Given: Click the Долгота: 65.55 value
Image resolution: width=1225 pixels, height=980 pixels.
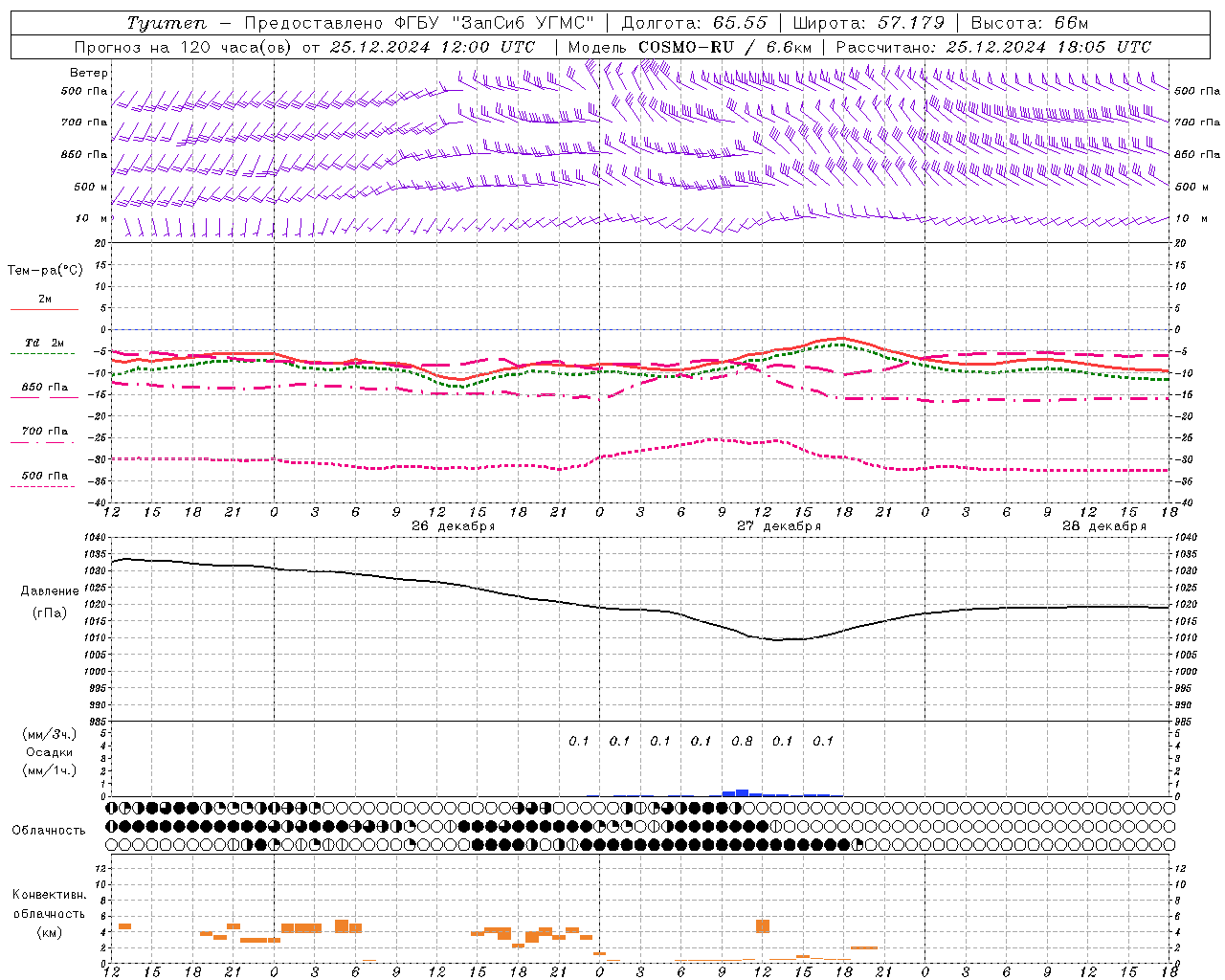Looking at the screenshot, I should pos(694,23).
